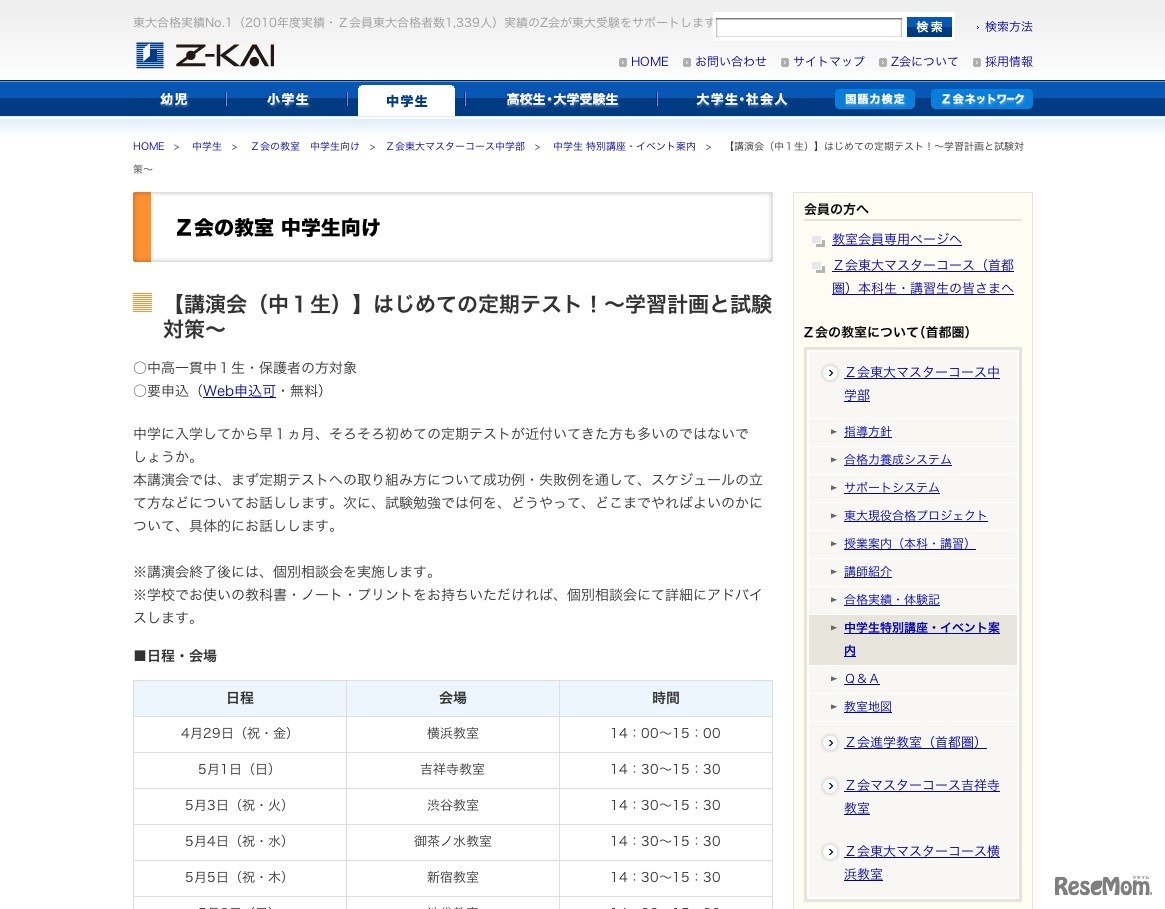The width and height of the screenshot is (1165, 909).
Task: Click inside the search input box
Action: click(x=808, y=27)
